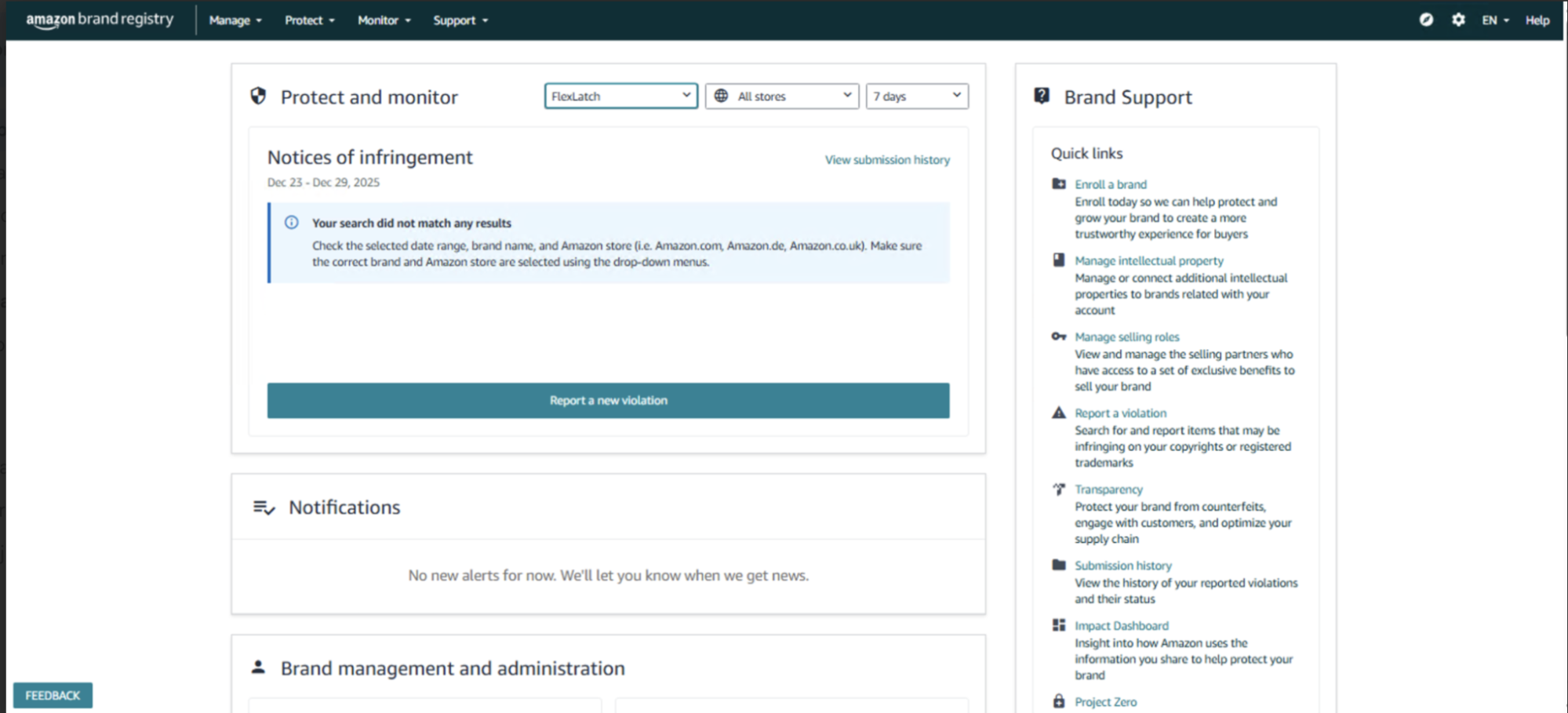The height and width of the screenshot is (713, 1568).
Task: Open the 7 days date range dropdown
Action: (916, 96)
